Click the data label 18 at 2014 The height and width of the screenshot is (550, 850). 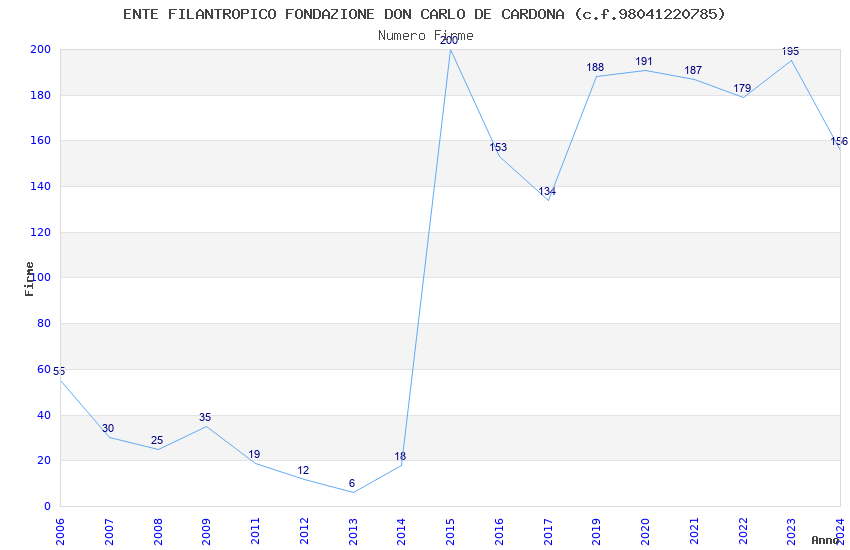pos(400,456)
